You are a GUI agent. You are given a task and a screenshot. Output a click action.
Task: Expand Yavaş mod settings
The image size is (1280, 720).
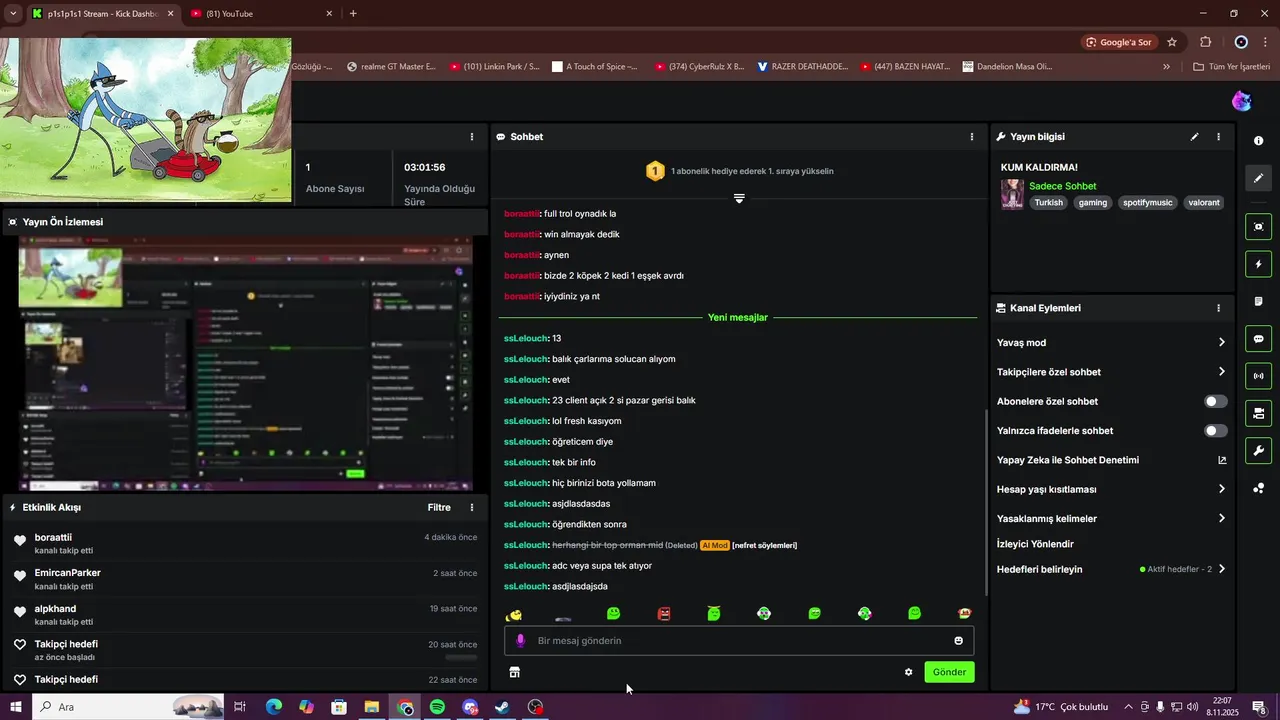click(1221, 343)
